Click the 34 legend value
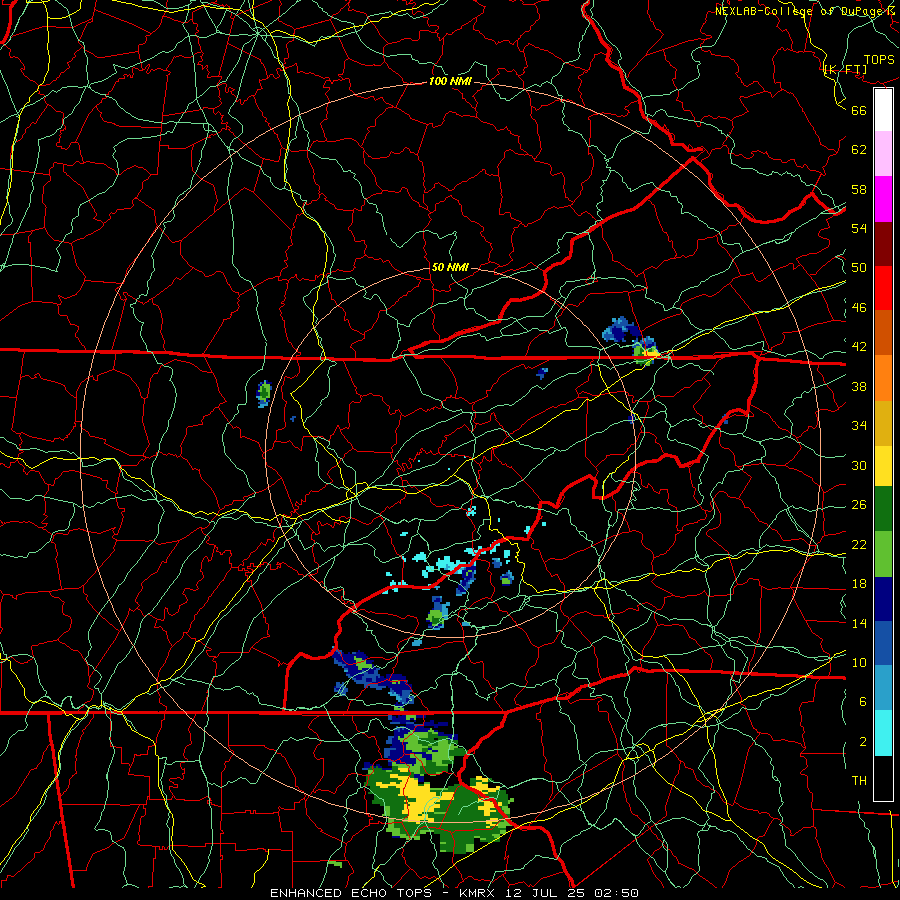Viewport: 900px width, 900px height. pos(859,426)
